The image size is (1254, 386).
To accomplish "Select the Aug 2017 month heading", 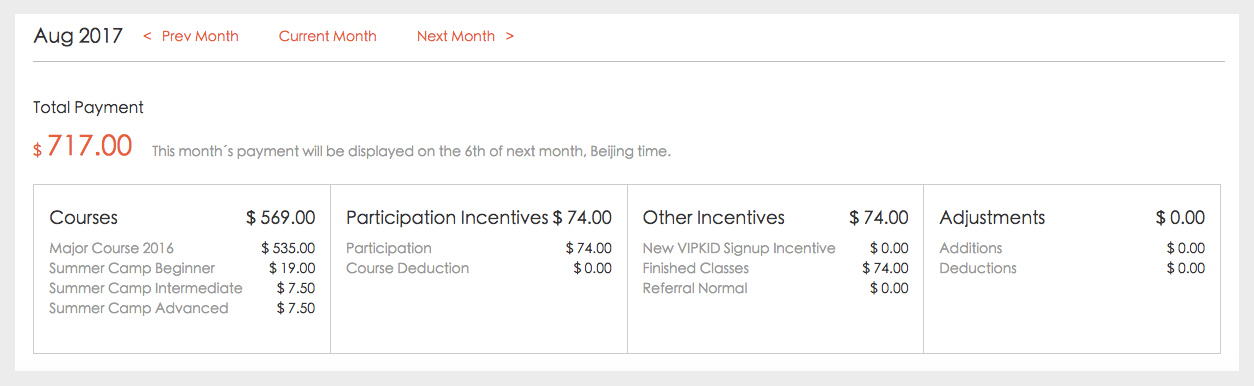I will click(x=78, y=36).
